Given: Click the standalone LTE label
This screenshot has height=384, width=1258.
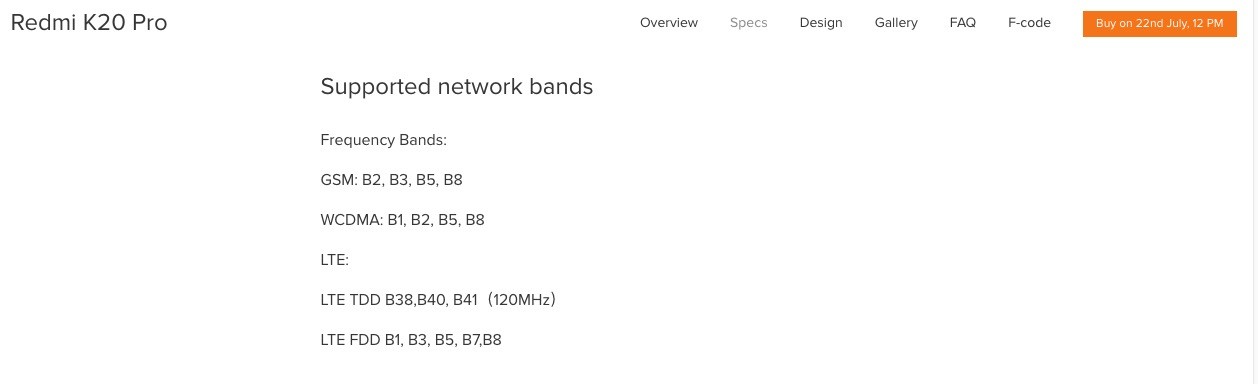Looking at the screenshot, I should [x=335, y=260].
